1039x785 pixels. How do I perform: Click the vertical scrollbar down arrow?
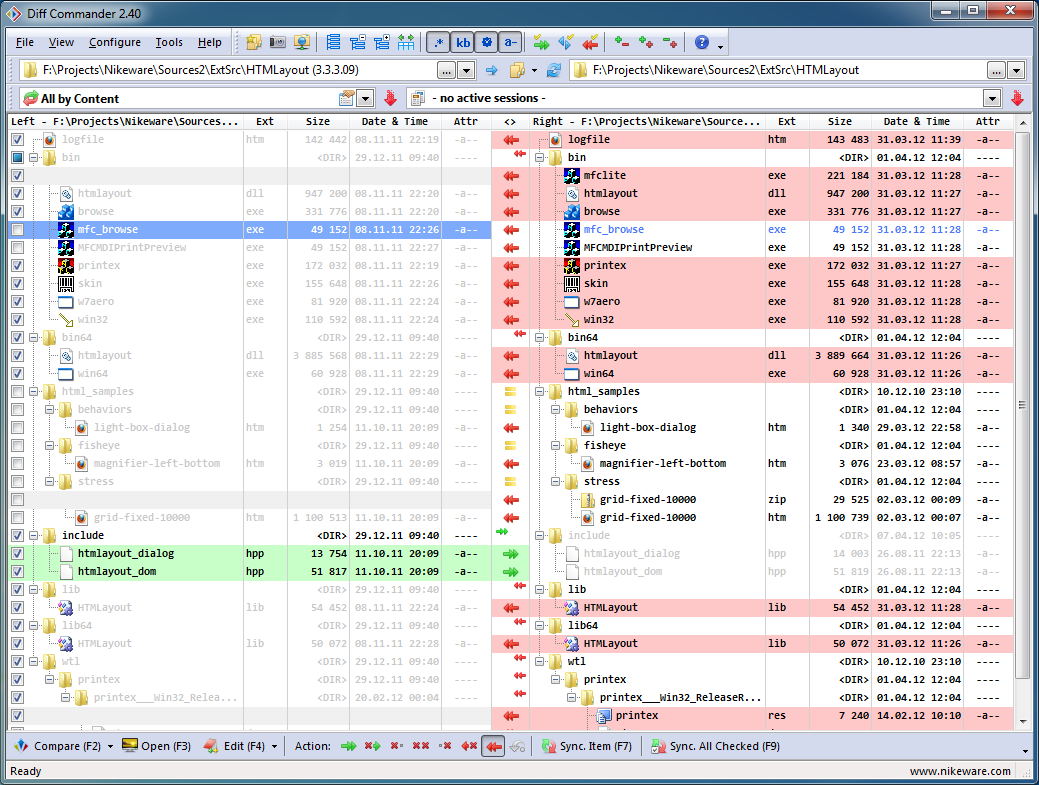pos(1022,721)
